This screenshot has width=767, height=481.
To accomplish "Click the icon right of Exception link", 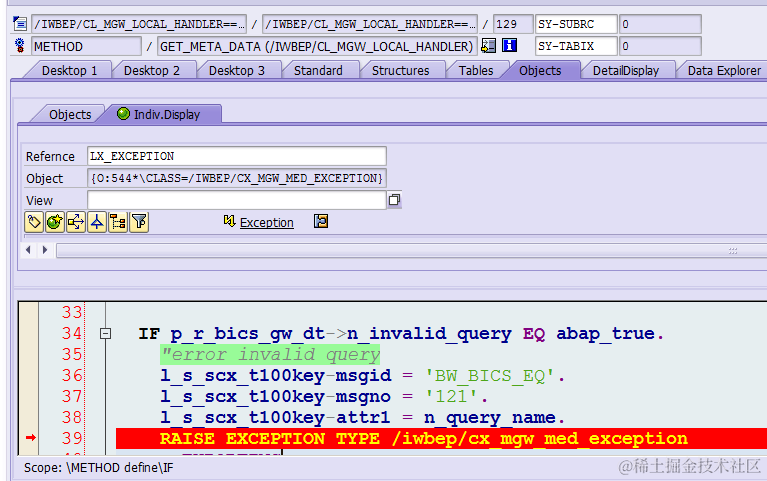I will (x=321, y=222).
